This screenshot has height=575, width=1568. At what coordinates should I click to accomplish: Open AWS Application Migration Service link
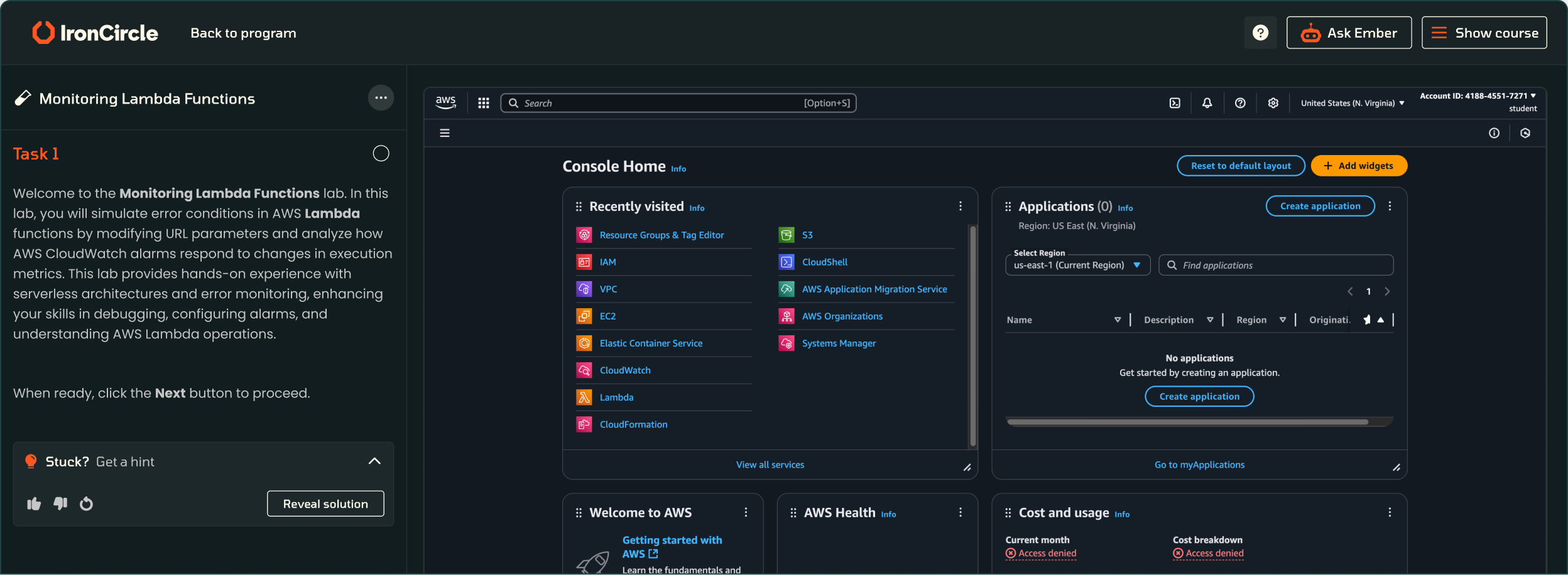[874, 289]
